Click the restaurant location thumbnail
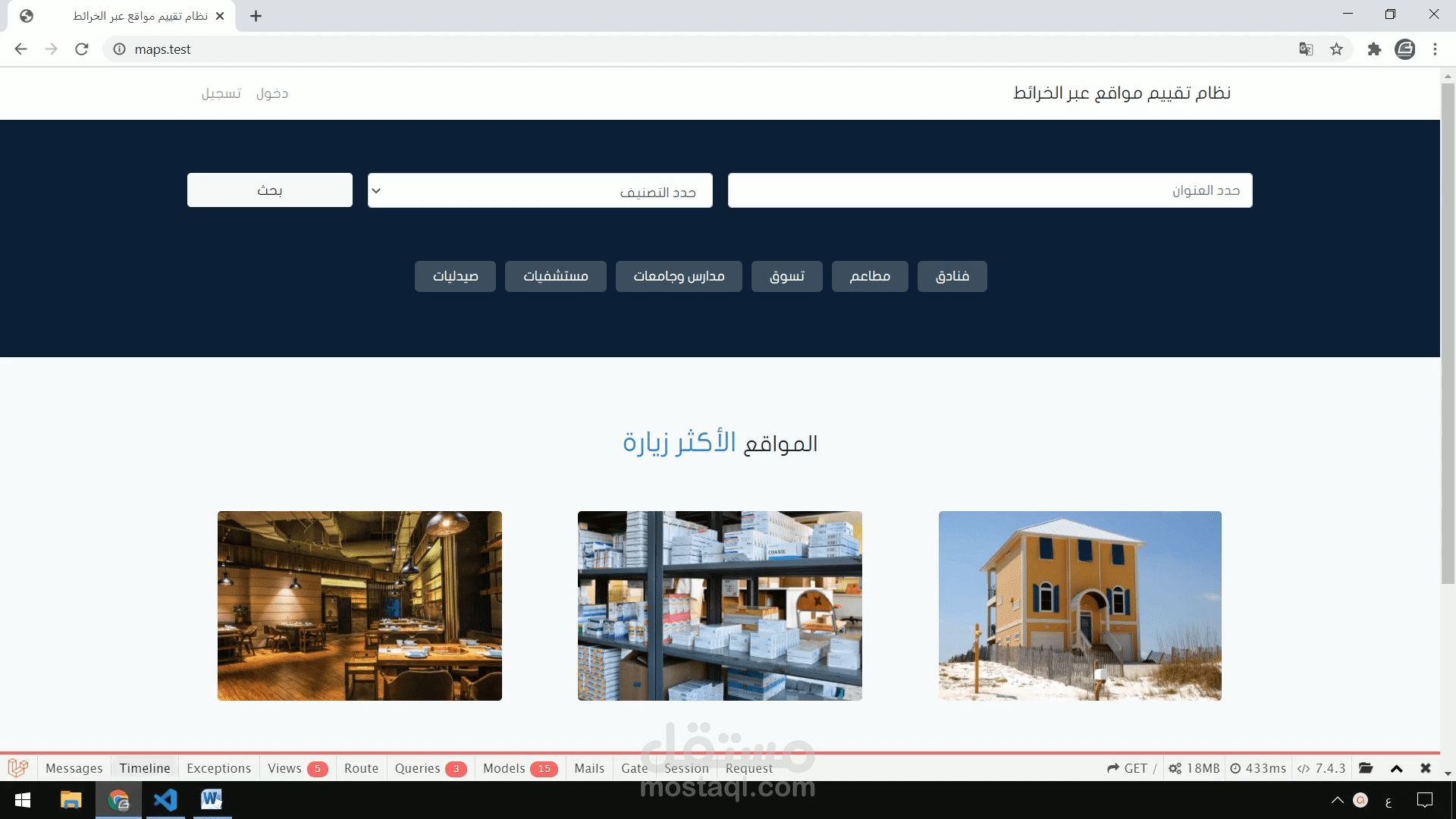 pos(359,605)
